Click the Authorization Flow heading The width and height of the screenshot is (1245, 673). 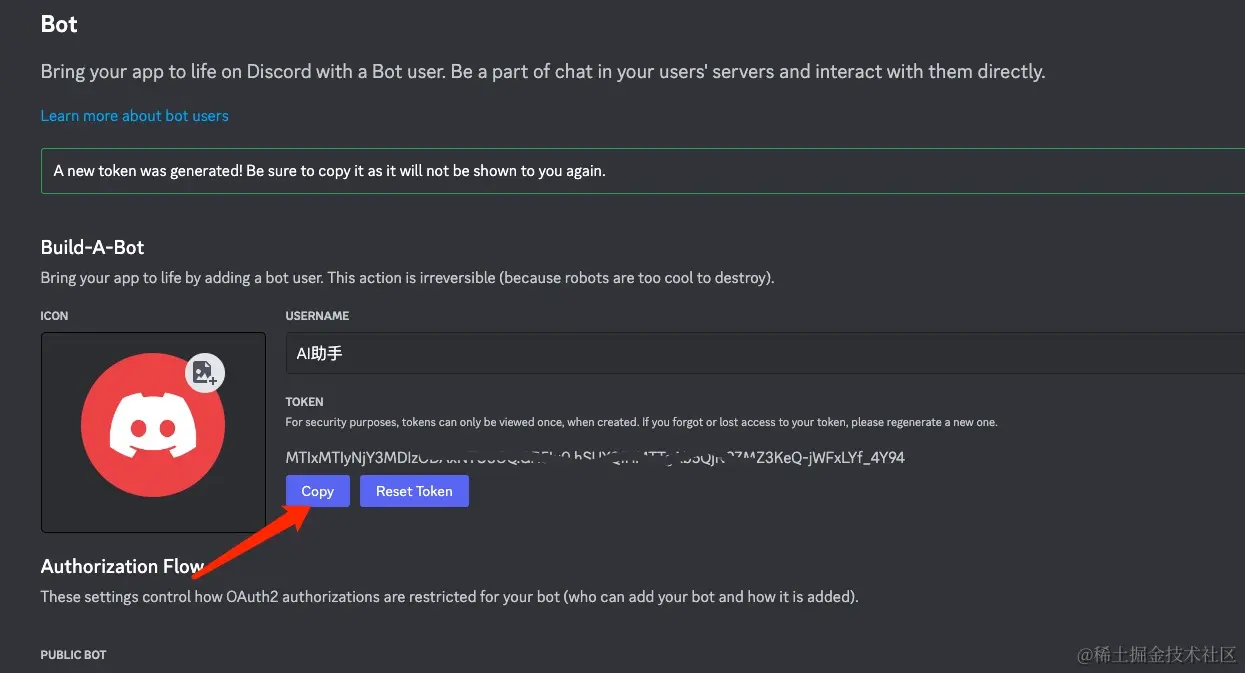[122, 566]
